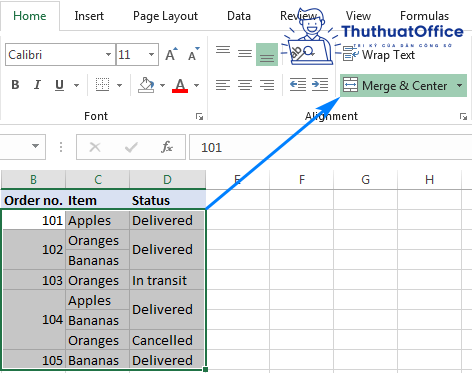Image resolution: width=472 pixels, height=373 pixels.
Task: Select cell containing 101
Action: tap(33, 220)
